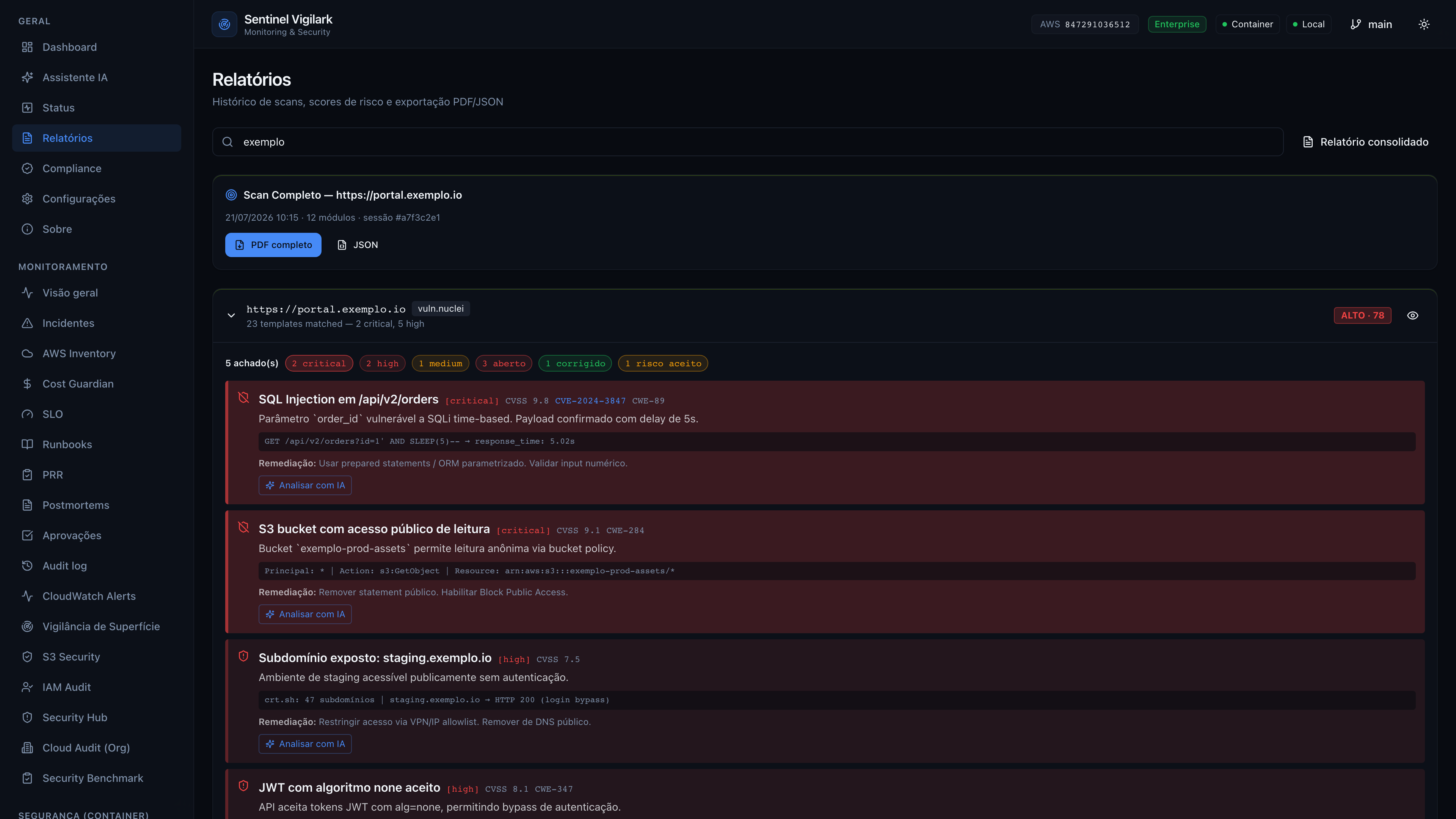Go to Compliance in the sidebar

tap(97, 168)
